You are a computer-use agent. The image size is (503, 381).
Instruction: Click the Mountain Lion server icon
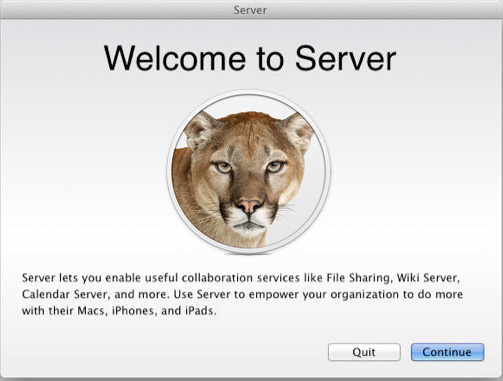pos(249,173)
